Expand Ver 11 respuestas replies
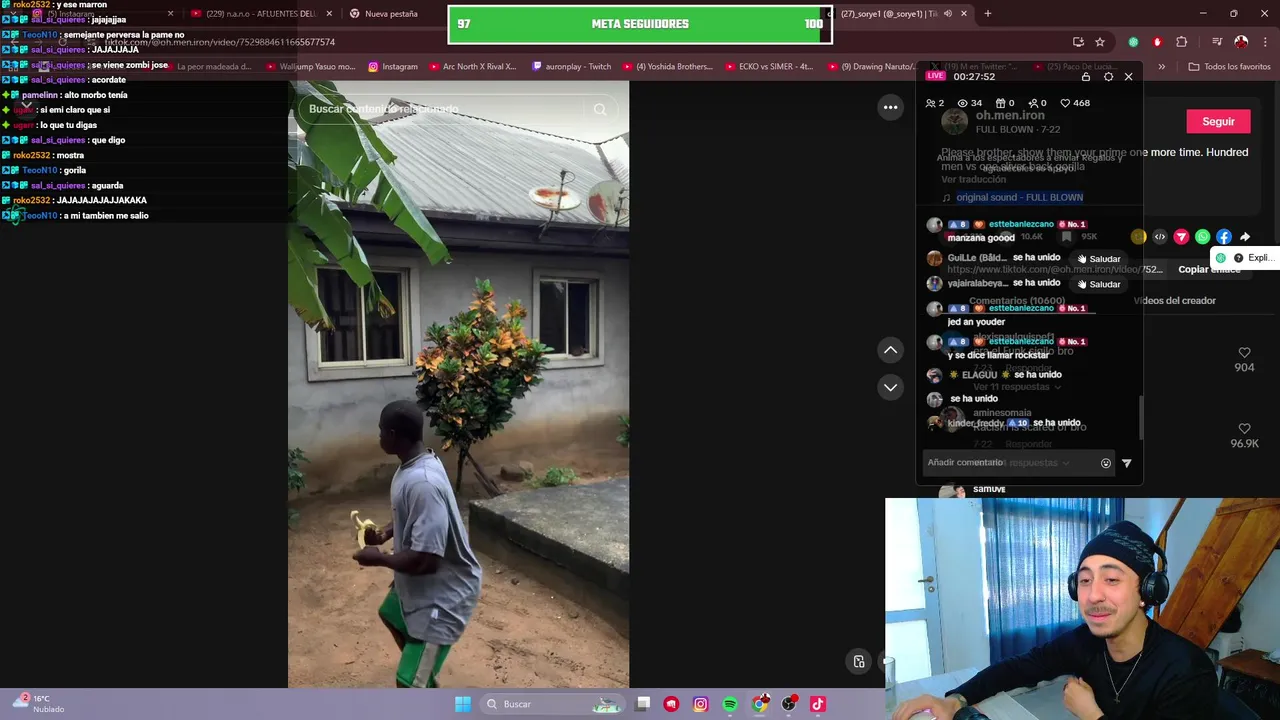The width and height of the screenshot is (1280, 720). (1016, 387)
